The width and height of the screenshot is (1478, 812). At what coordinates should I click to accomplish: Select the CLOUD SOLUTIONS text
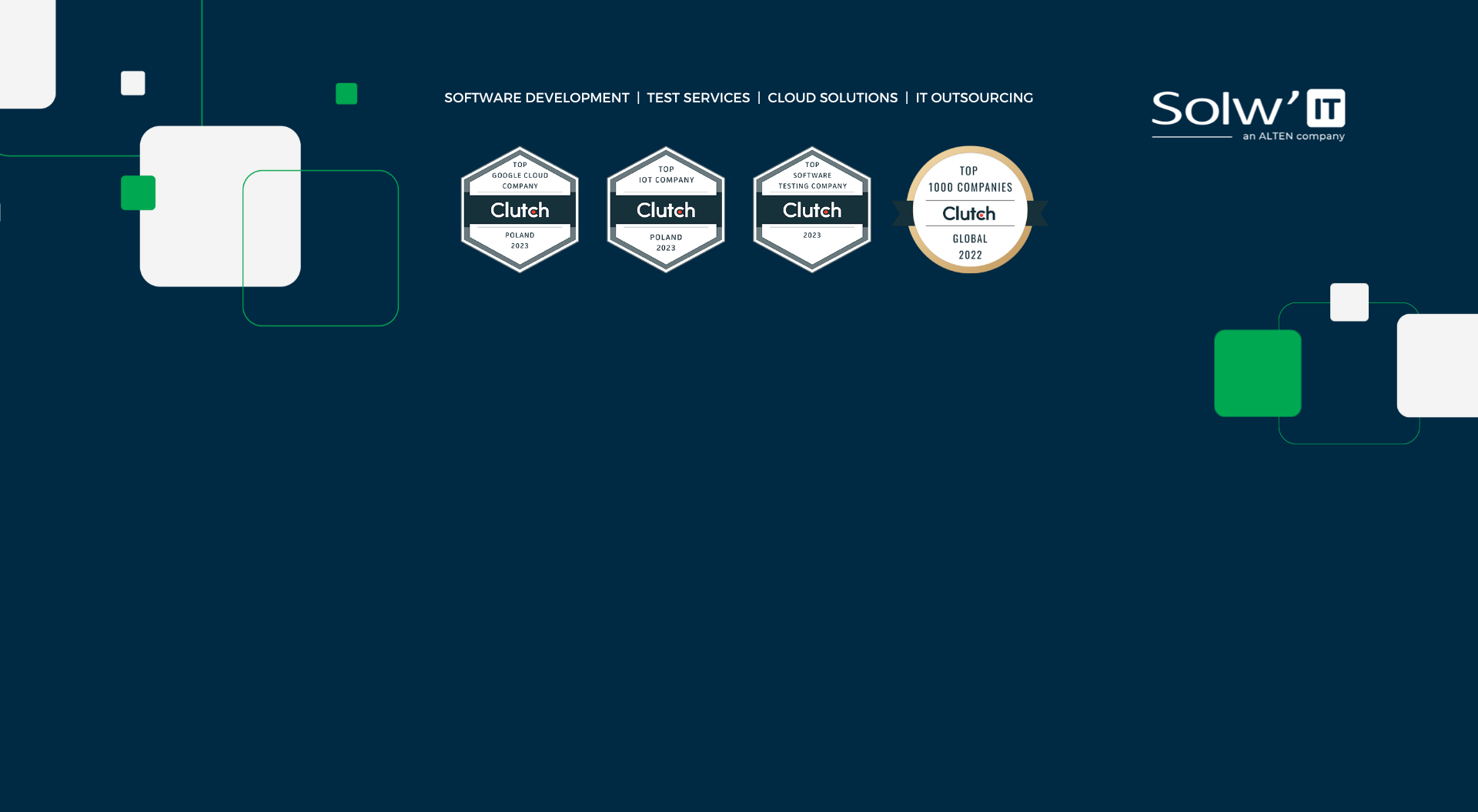(832, 98)
